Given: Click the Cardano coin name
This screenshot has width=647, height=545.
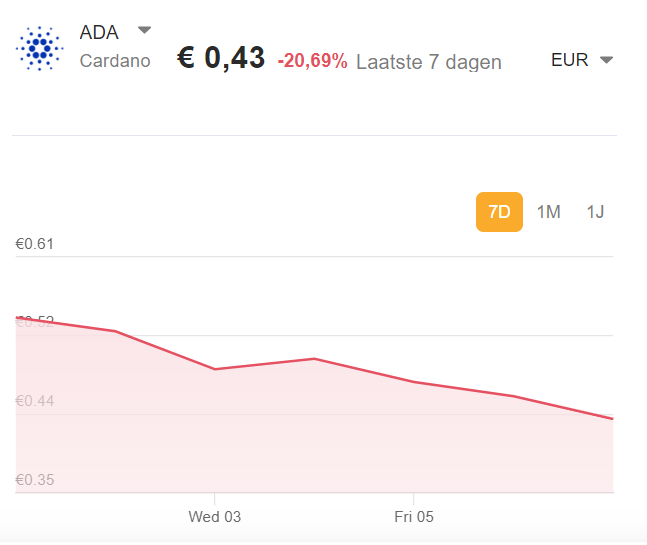Looking at the screenshot, I should click(x=115, y=61).
